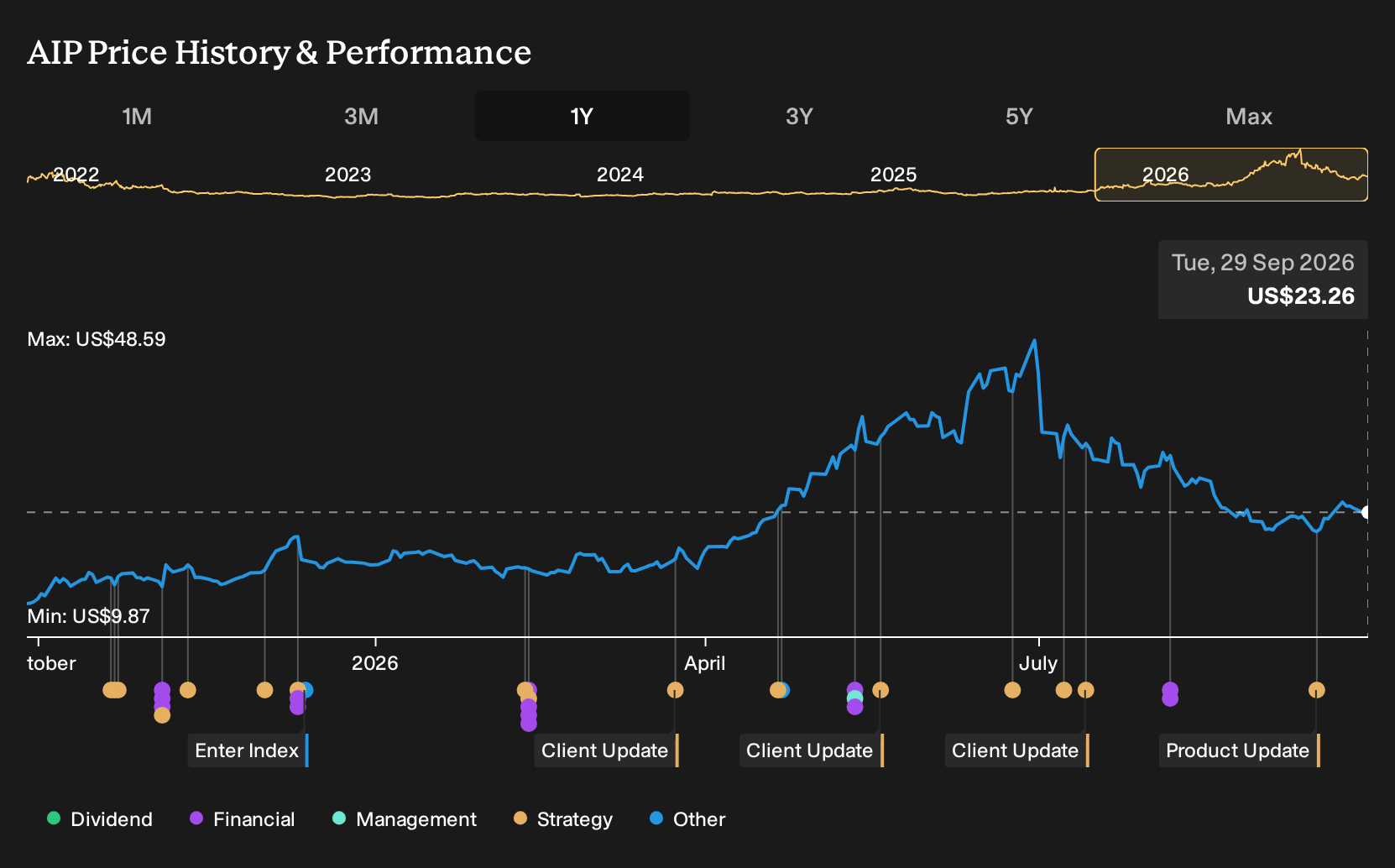Viewport: 1395px width, 868px height.
Task: Click Strategy marker below Product Update line
Action: tap(1316, 690)
